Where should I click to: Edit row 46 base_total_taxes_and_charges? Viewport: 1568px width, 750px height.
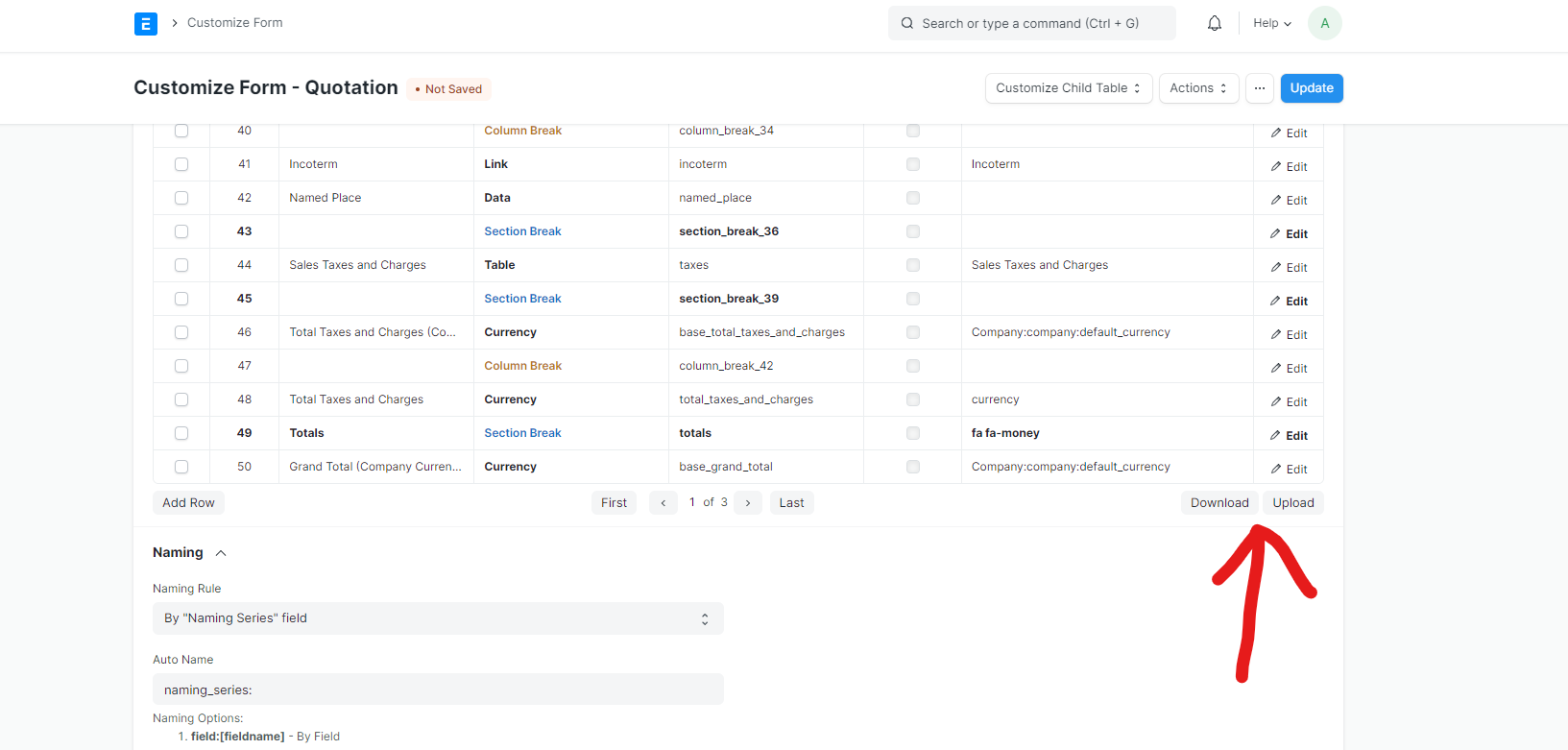tap(1289, 335)
